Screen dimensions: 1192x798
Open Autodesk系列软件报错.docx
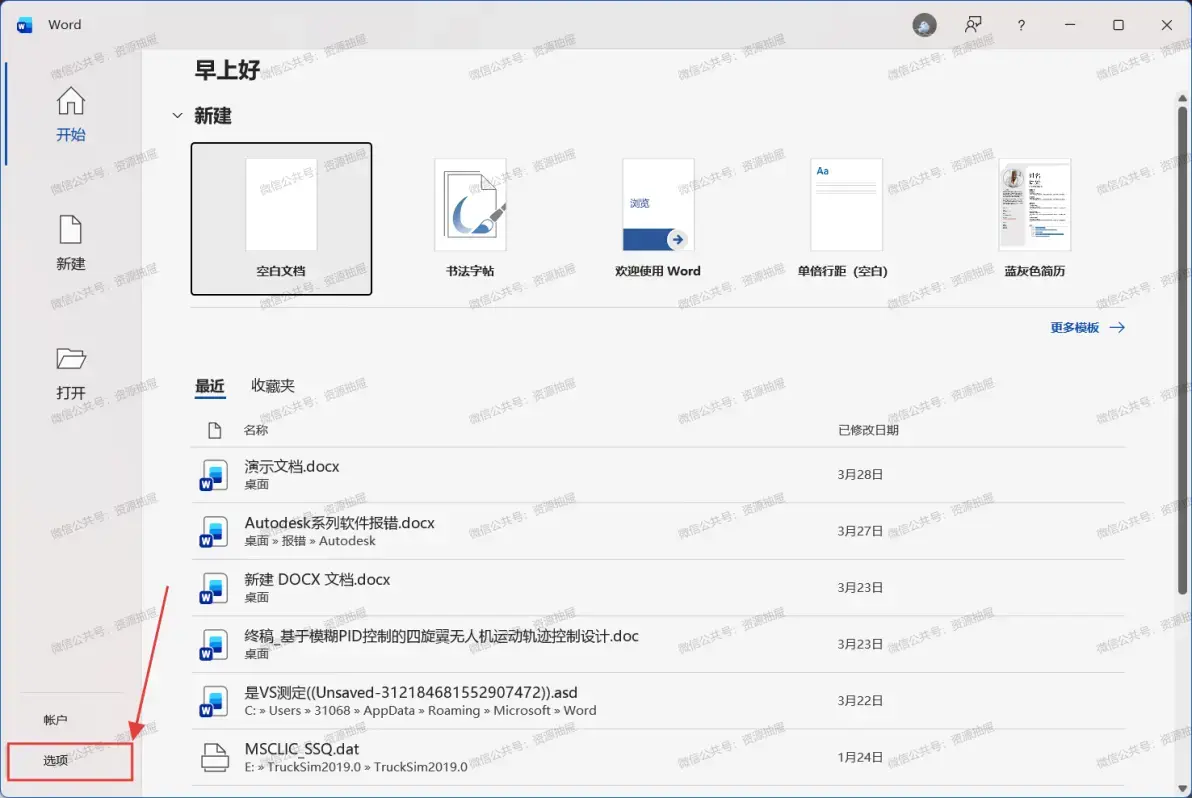coord(658,531)
